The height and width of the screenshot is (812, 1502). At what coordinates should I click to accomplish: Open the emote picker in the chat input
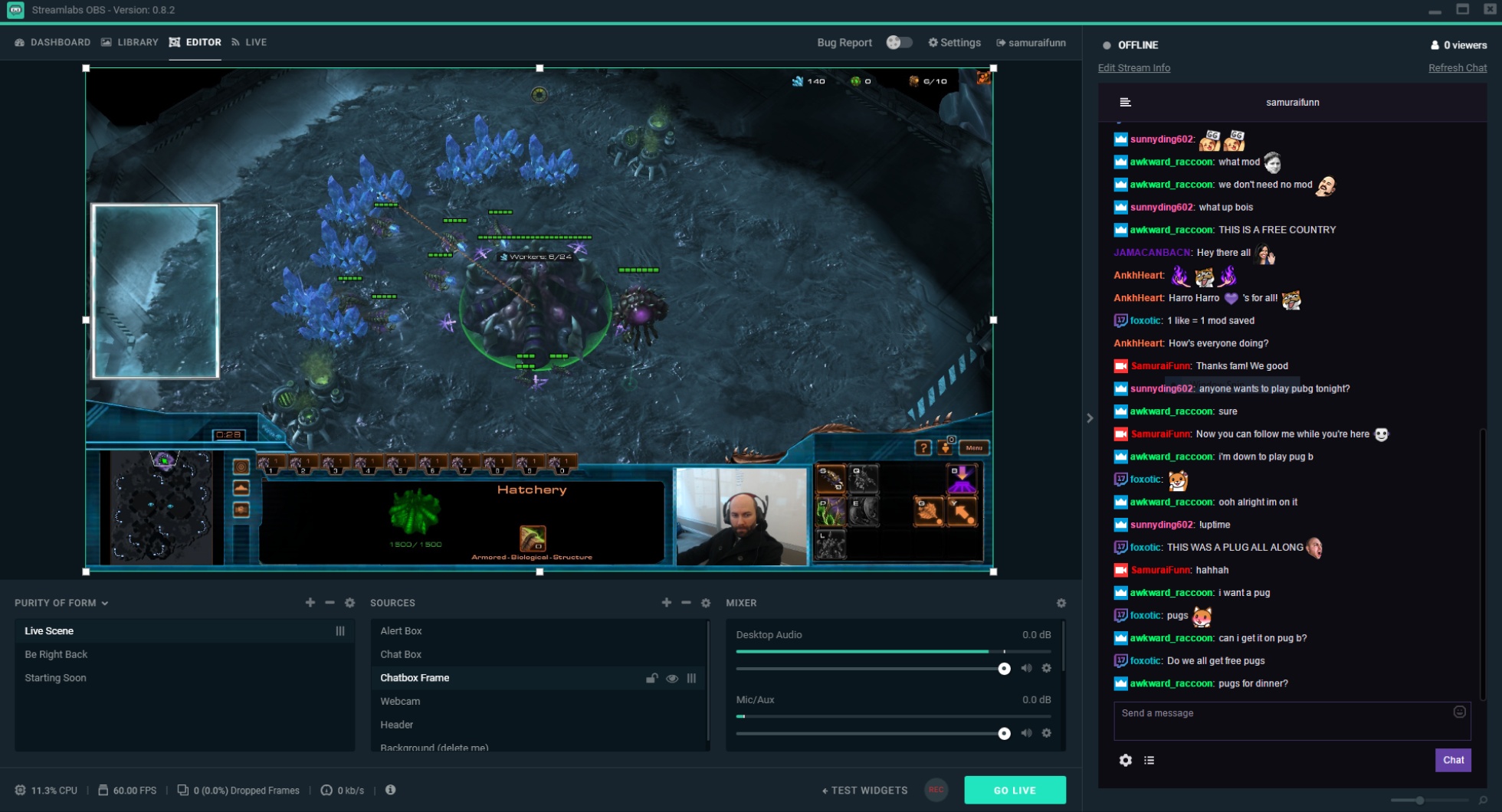1460,711
